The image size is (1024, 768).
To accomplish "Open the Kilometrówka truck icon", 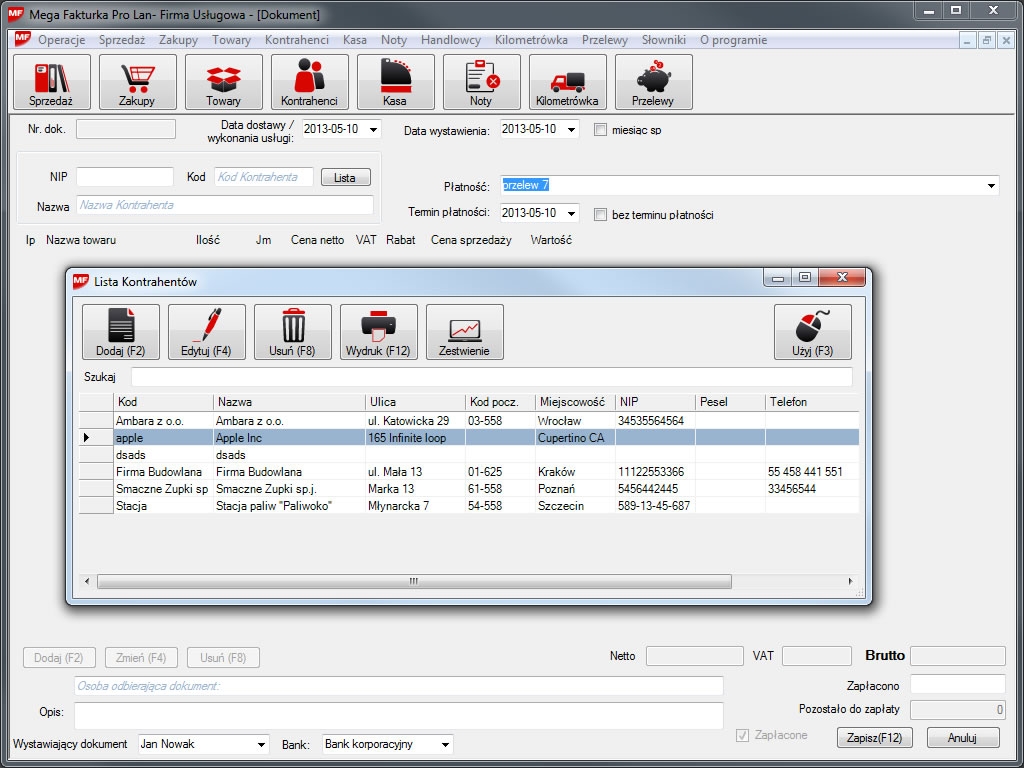I will click(567, 82).
